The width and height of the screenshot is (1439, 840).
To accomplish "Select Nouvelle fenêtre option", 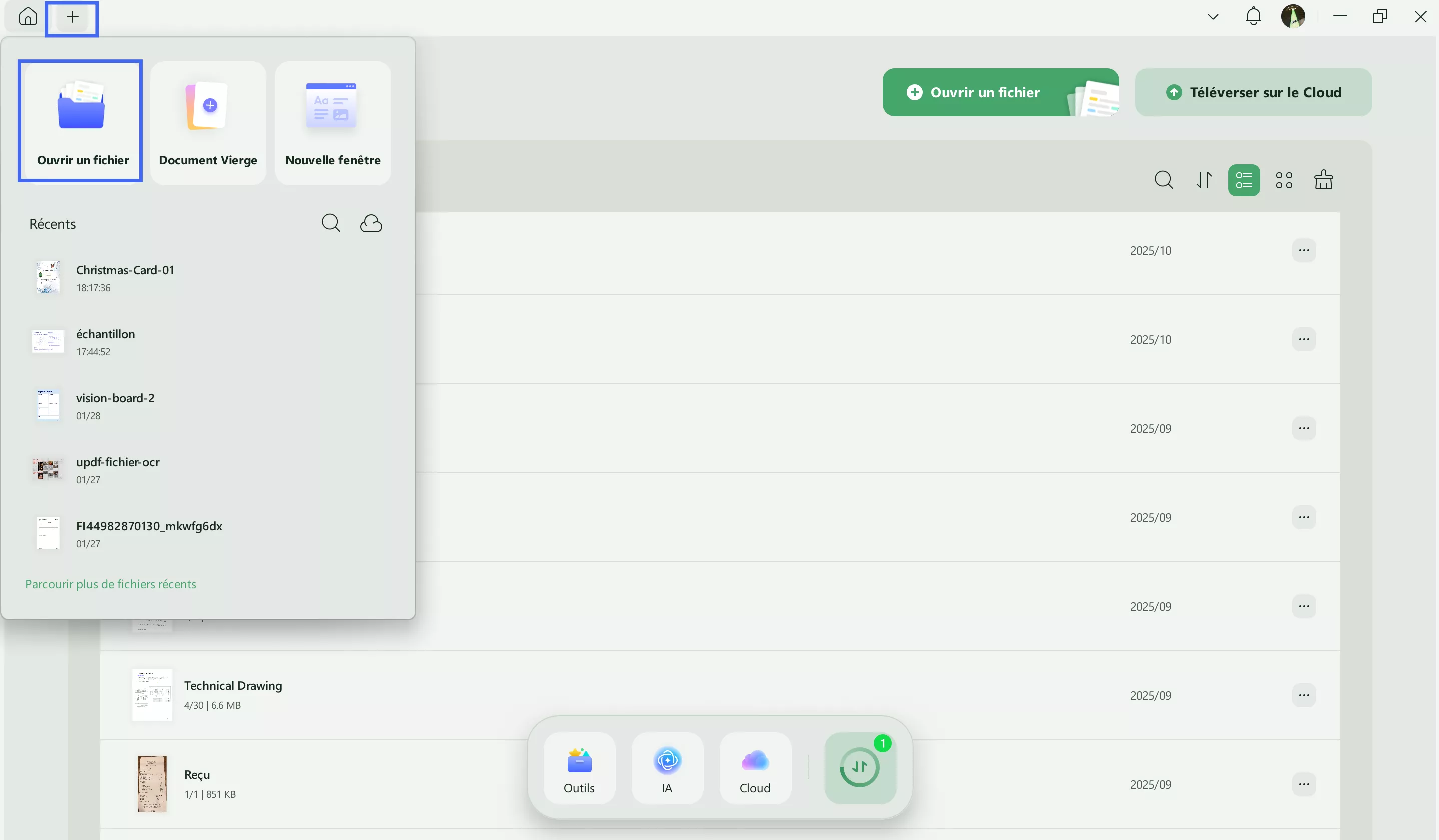I will click(333, 123).
